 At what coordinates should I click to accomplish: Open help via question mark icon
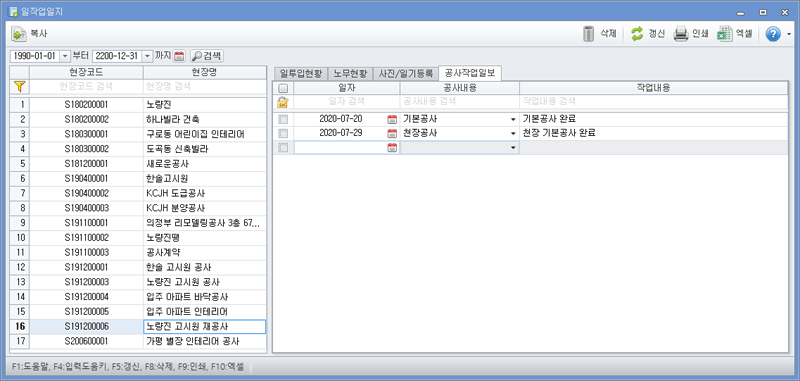pyautogui.click(x=773, y=34)
